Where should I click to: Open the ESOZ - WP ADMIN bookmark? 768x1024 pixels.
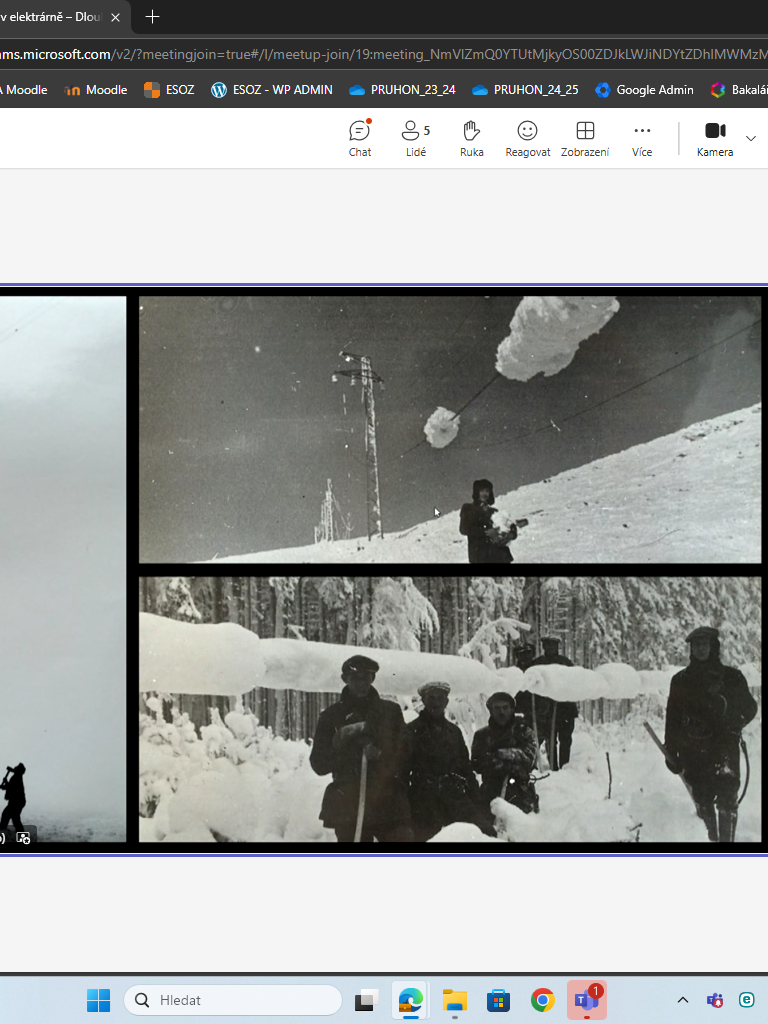pyautogui.click(x=272, y=90)
